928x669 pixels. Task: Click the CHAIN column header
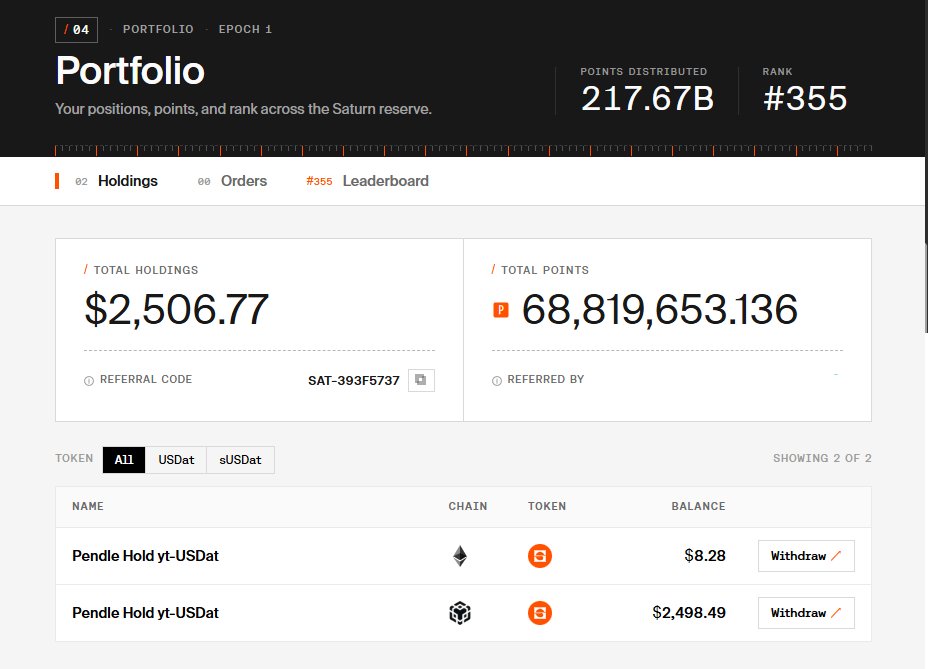click(x=468, y=506)
